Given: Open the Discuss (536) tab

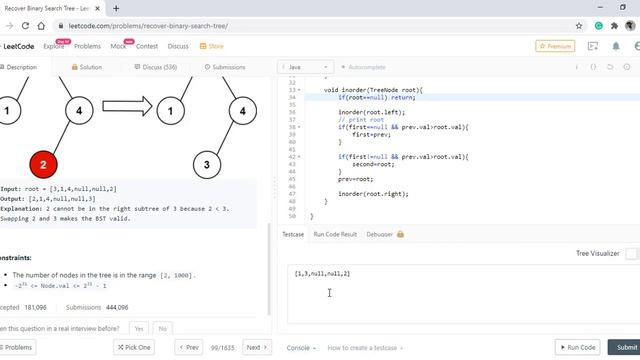Looking at the screenshot, I should click(x=156, y=67).
